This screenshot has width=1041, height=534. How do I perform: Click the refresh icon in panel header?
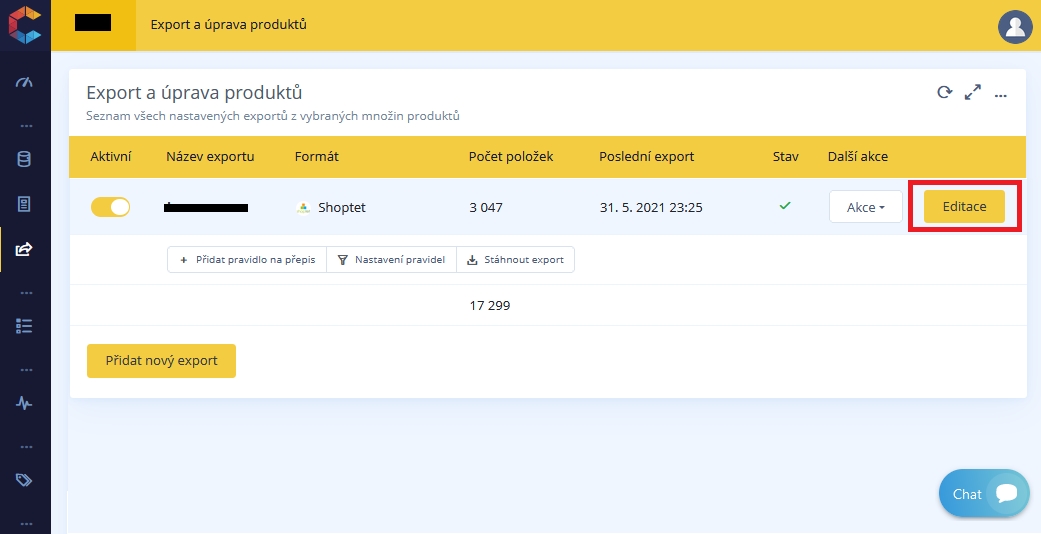tap(944, 93)
